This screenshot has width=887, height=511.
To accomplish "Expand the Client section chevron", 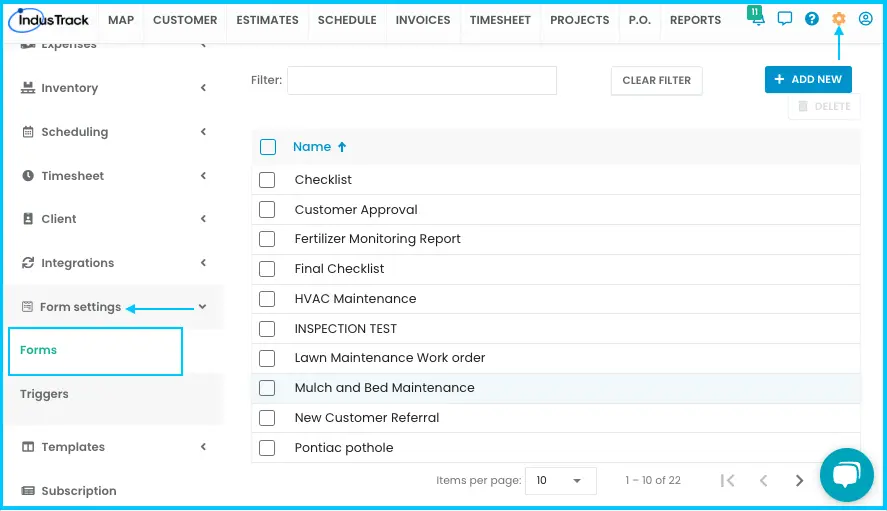I will 203,219.
